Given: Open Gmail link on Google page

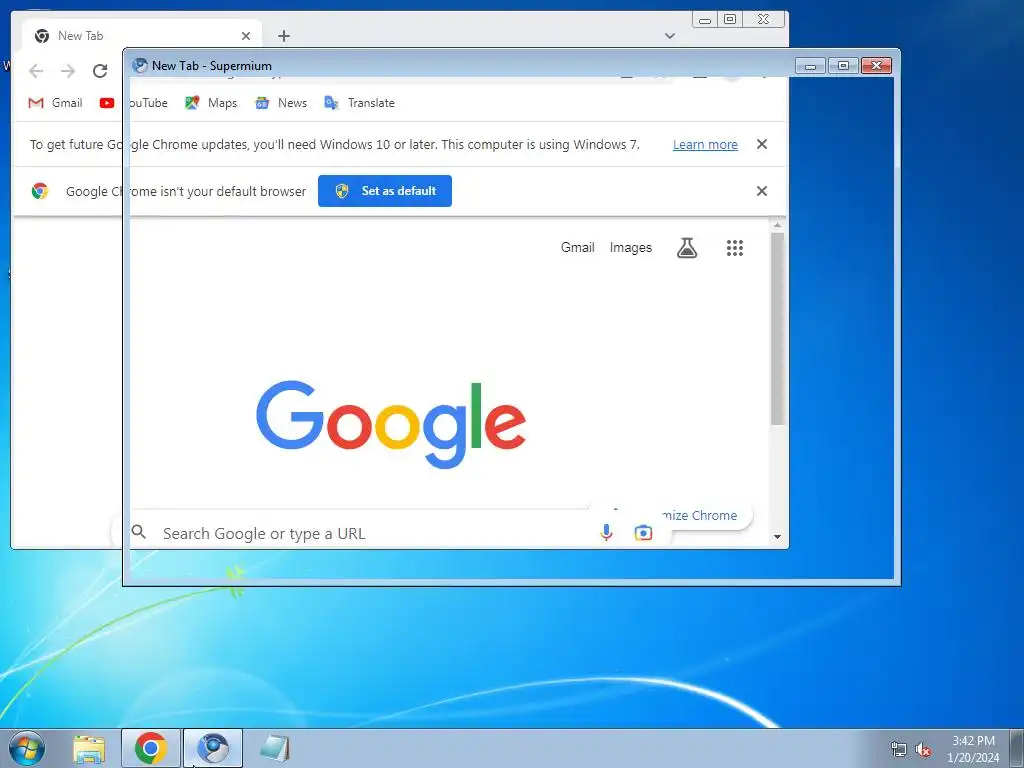Looking at the screenshot, I should coord(577,248).
